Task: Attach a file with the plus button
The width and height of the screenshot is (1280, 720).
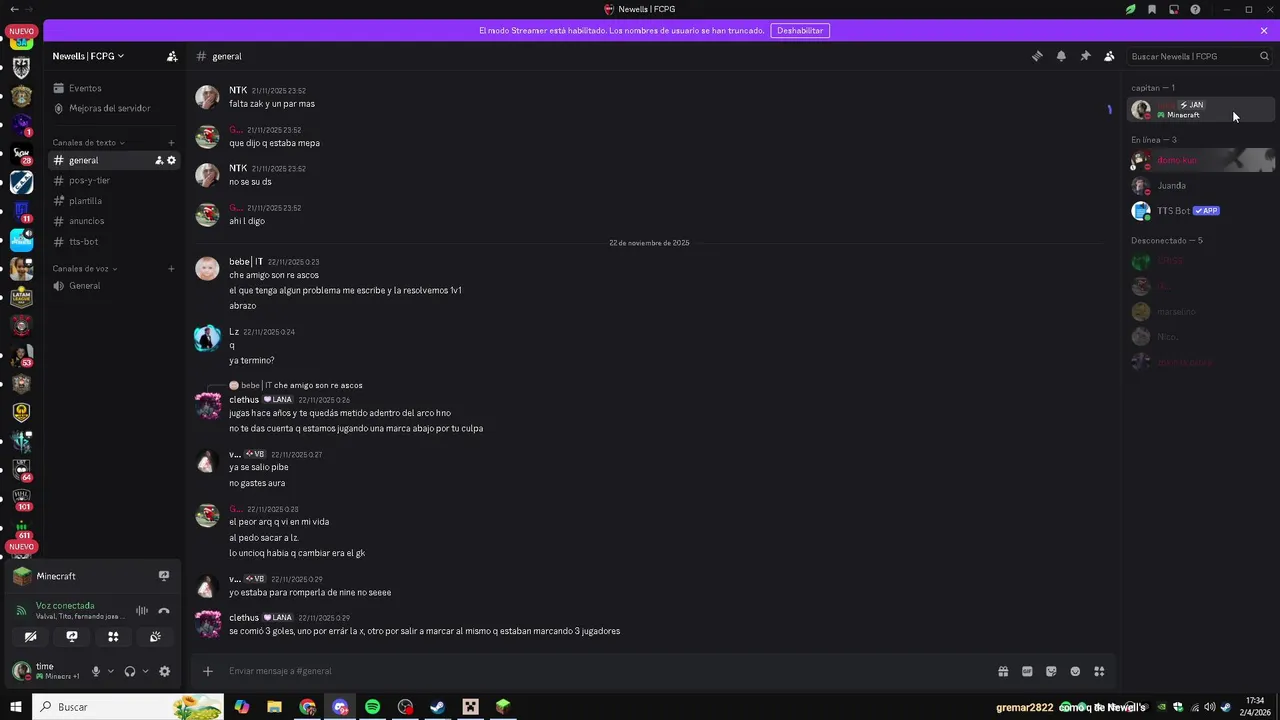Action: click(208, 671)
